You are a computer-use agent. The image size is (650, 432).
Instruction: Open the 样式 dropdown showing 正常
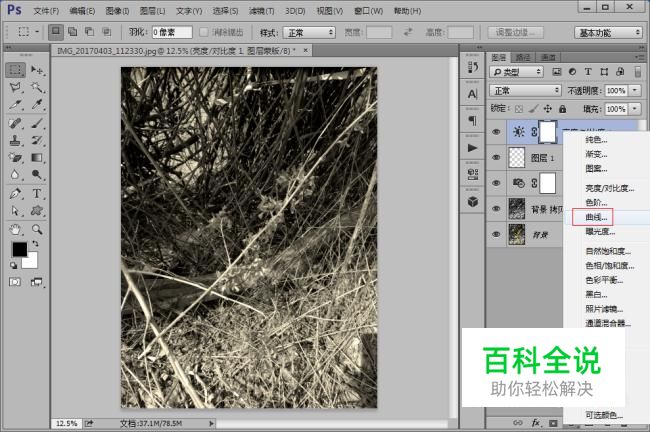tap(309, 32)
